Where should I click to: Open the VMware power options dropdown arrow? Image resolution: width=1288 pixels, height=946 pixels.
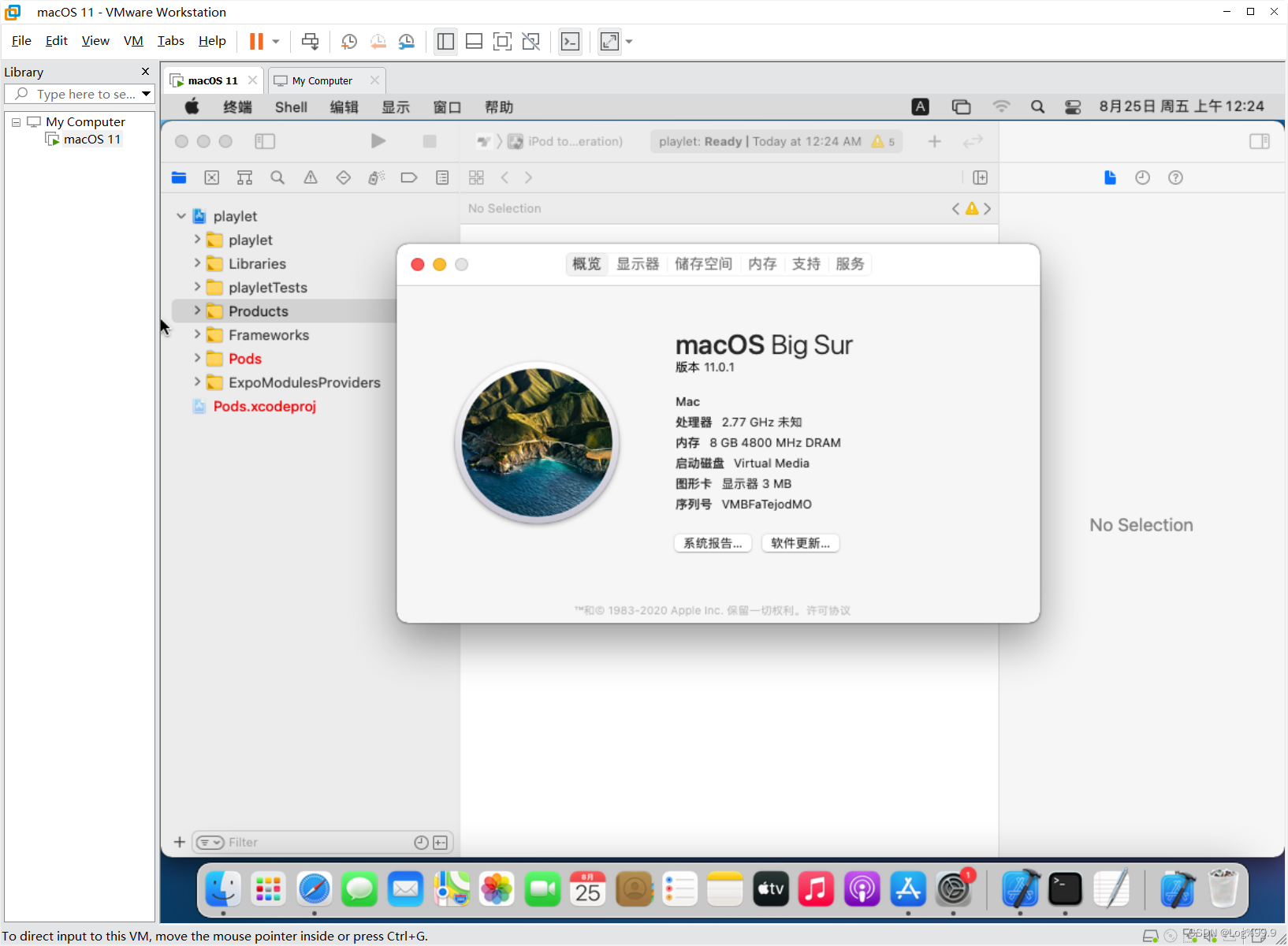[x=276, y=41]
